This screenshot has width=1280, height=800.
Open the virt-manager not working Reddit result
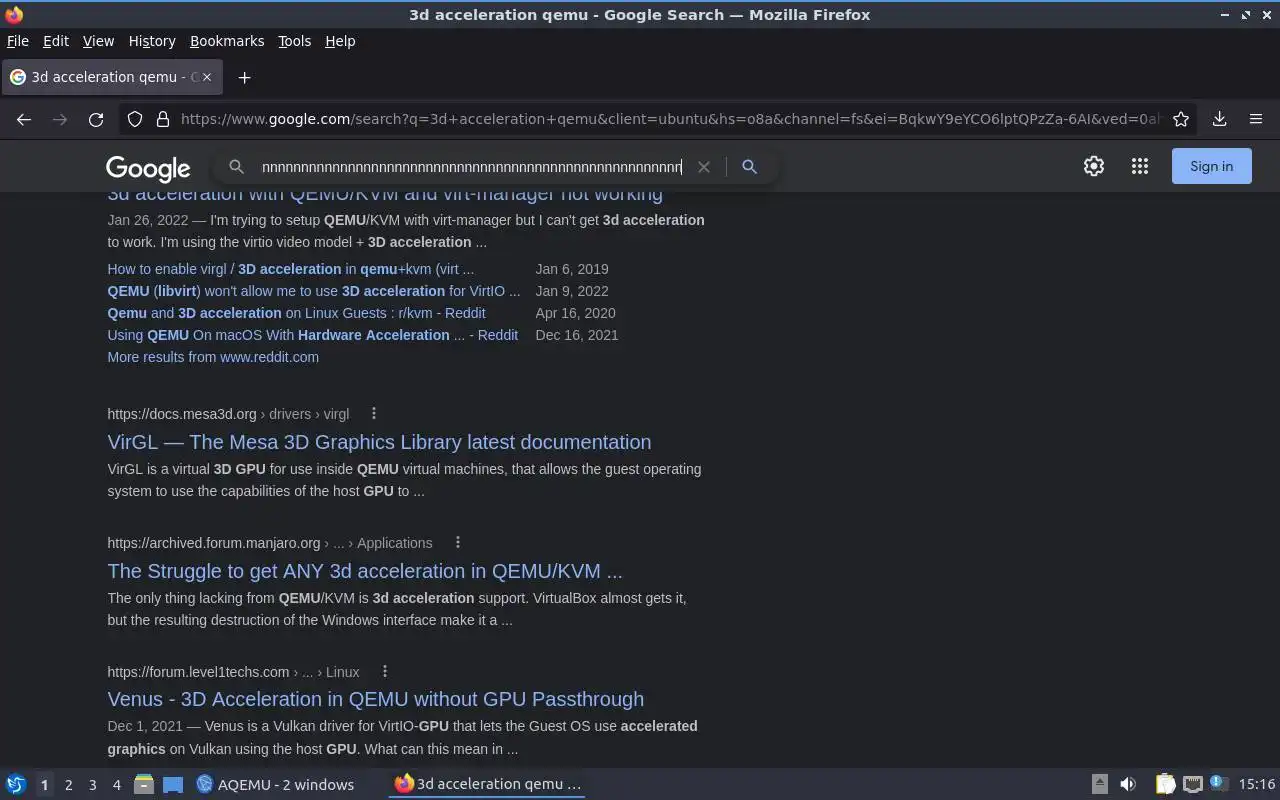[x=385, y=194]
